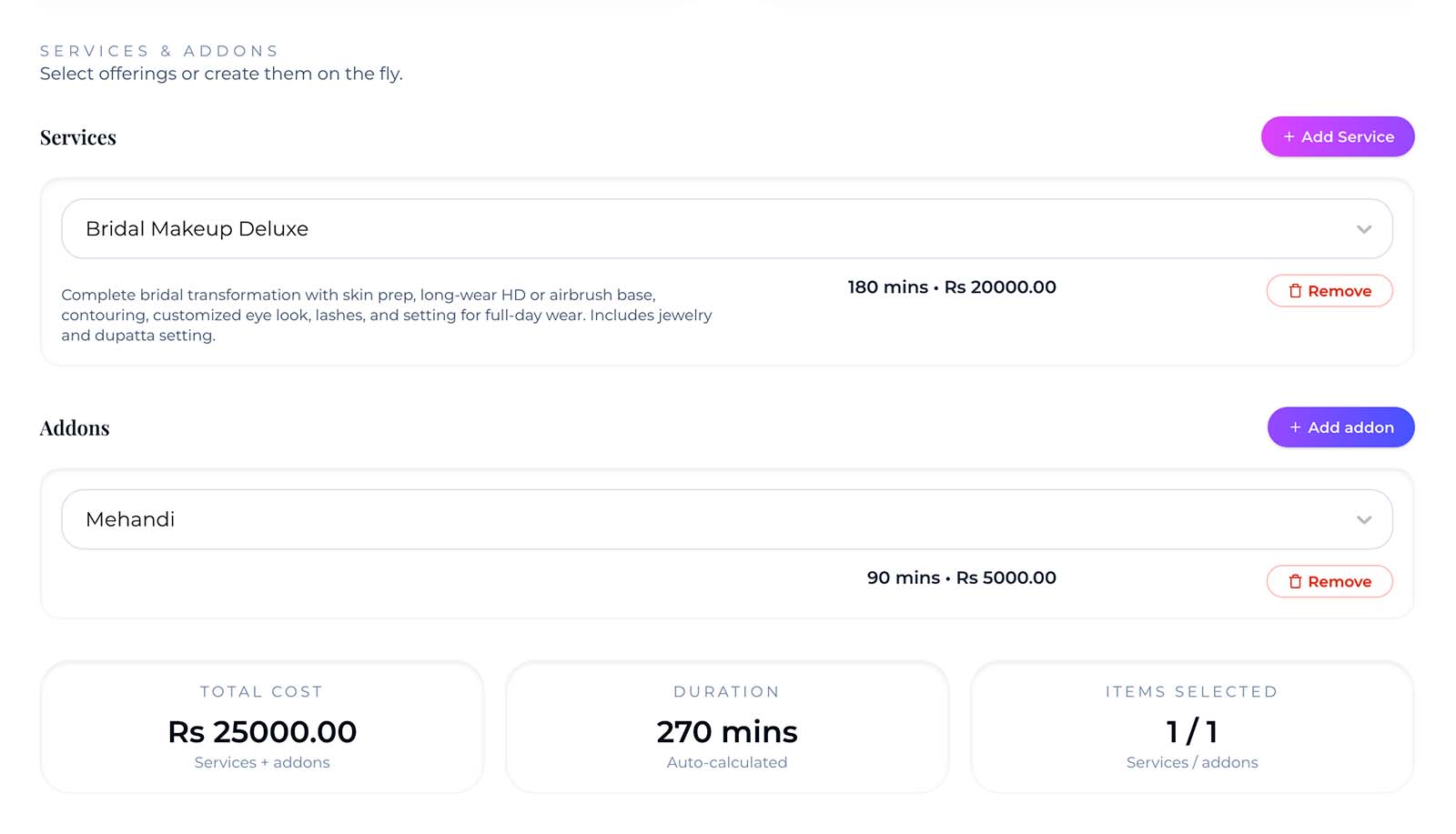
Task: Click the Addons section heading
Action: click(75, 428)
